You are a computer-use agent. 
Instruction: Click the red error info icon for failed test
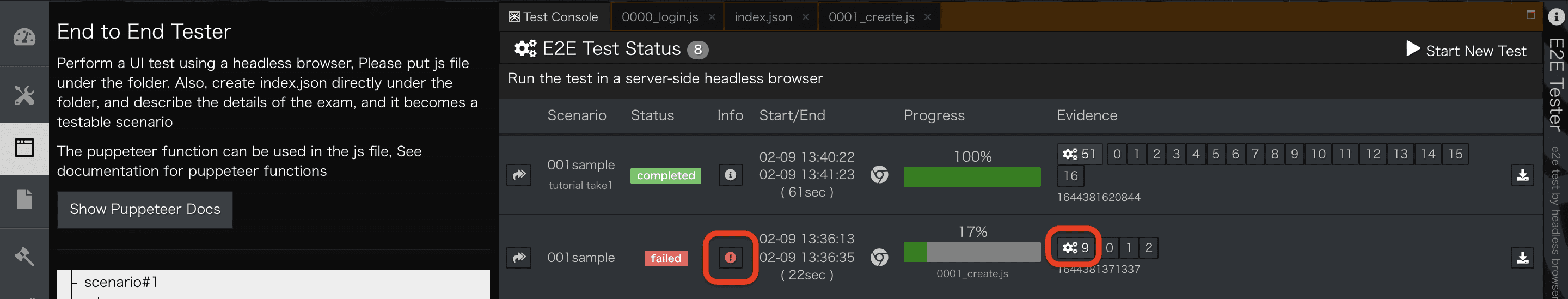731,258
